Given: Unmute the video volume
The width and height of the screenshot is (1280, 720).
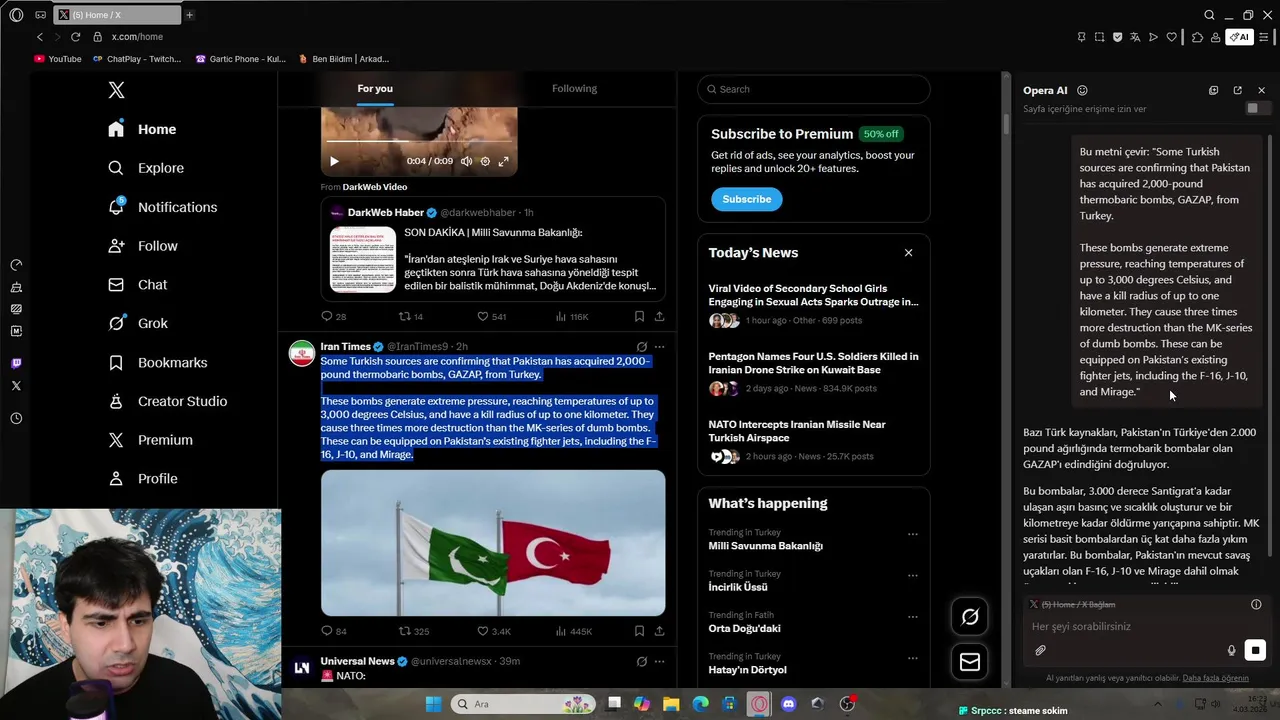Looking at the screenshot, I should click(466, 161).
